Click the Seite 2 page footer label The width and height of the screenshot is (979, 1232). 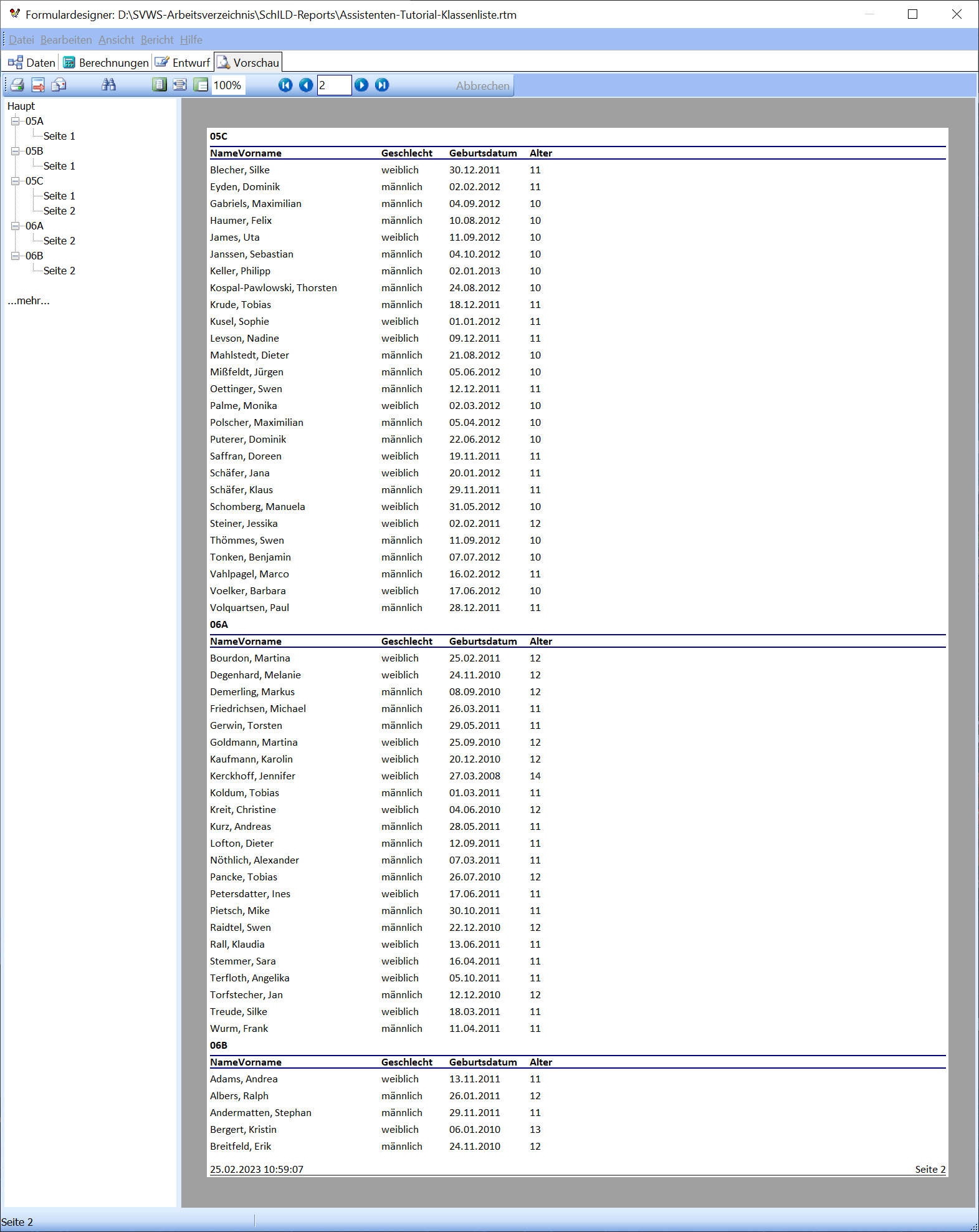(930, 1169)
